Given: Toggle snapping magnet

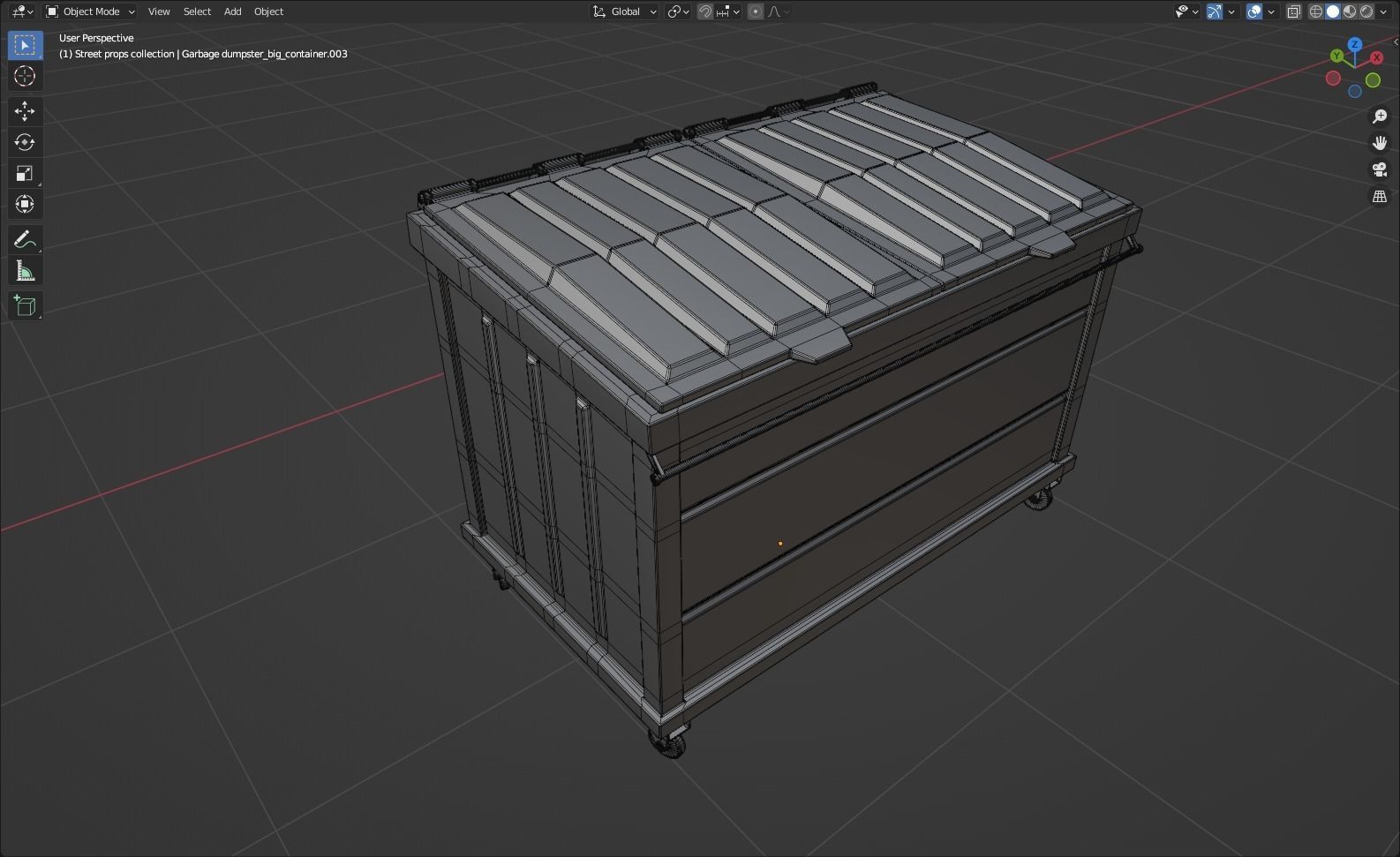Looking at the screenshot, I should (705, 11).
